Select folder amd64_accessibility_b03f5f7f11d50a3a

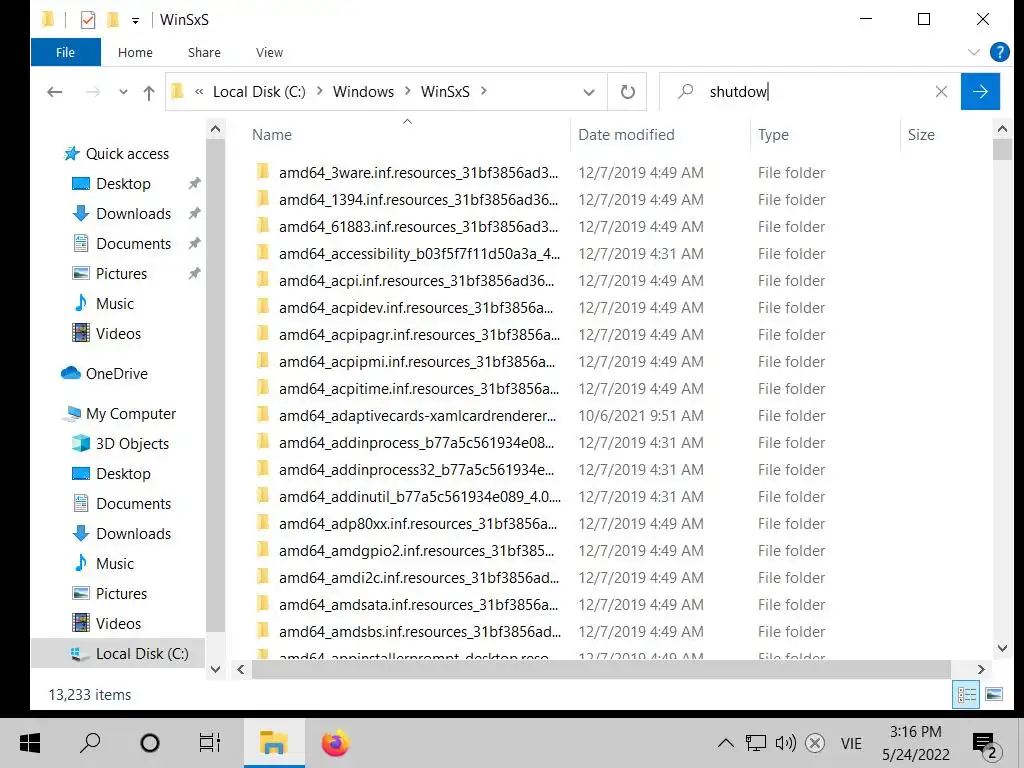pyautogui.click(x=419, y=253)
